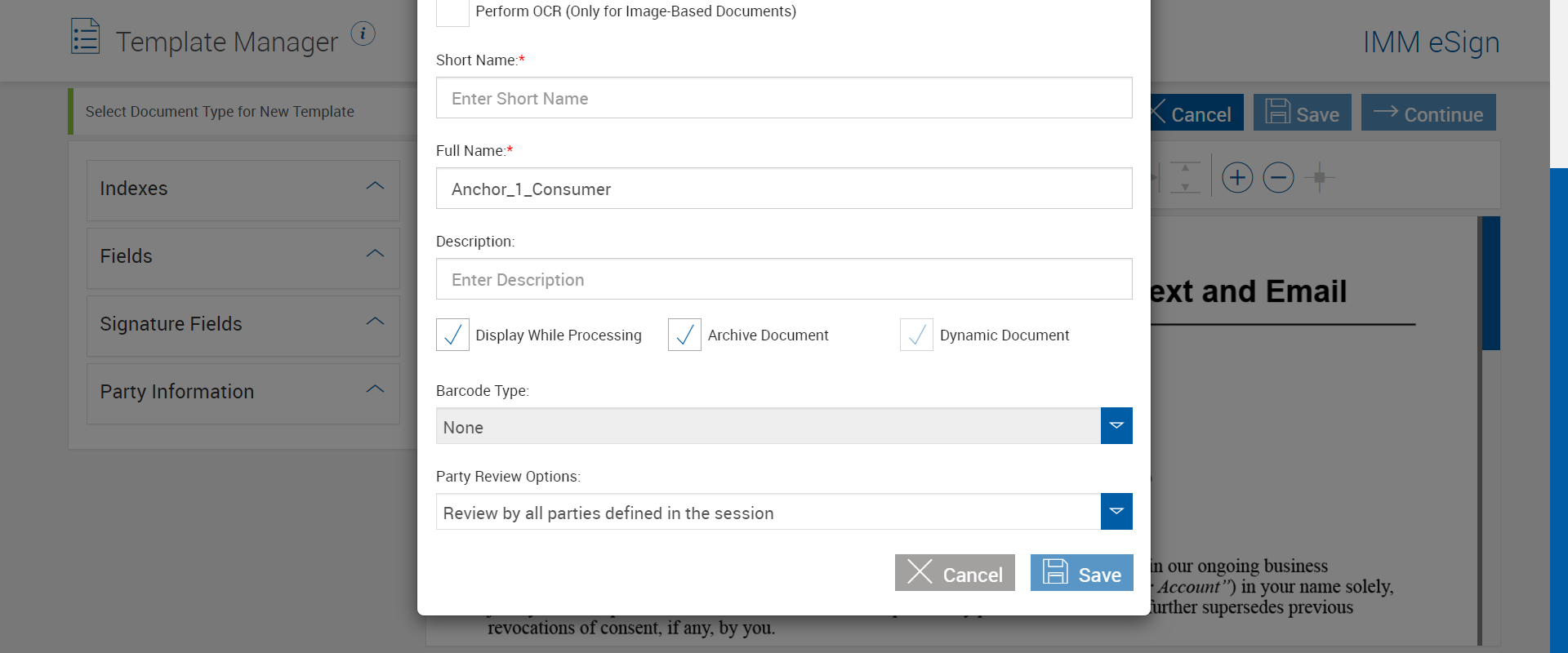This screenshot has height=653, width=1568.
Task: Enable Perform OCR checkbox
Action: coord(452,11)
